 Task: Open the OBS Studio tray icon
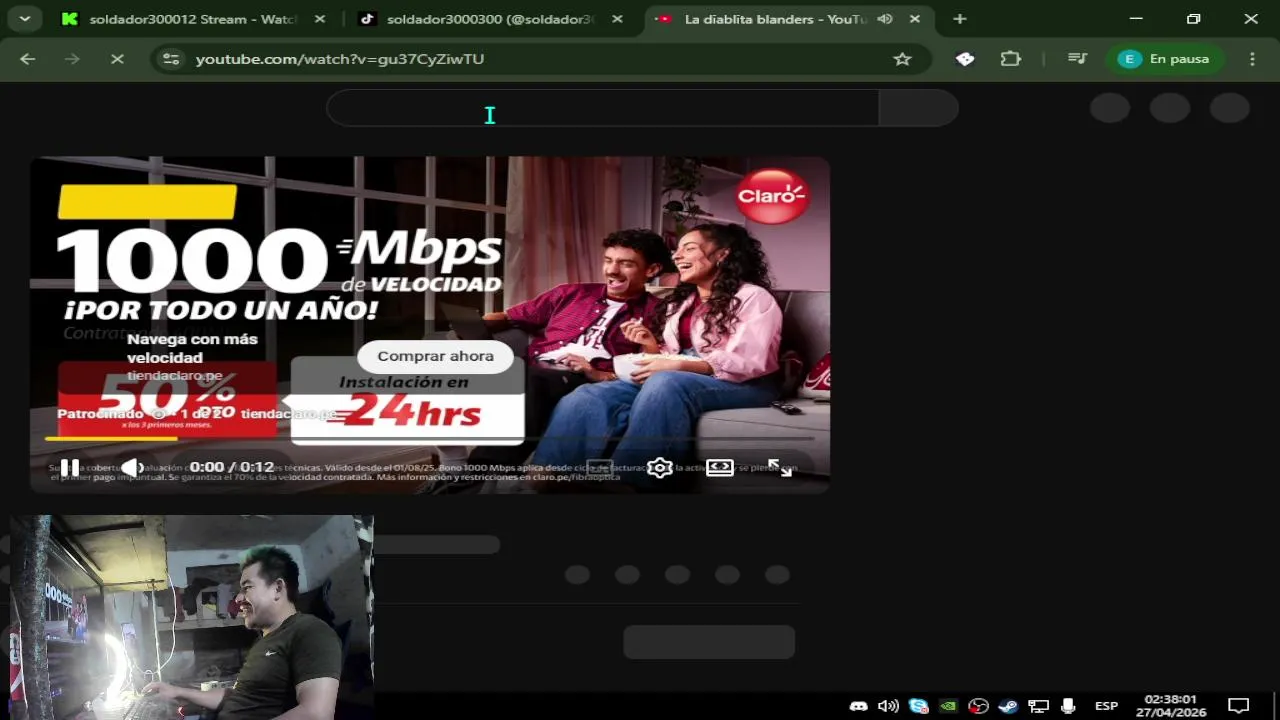click(978, 706)
